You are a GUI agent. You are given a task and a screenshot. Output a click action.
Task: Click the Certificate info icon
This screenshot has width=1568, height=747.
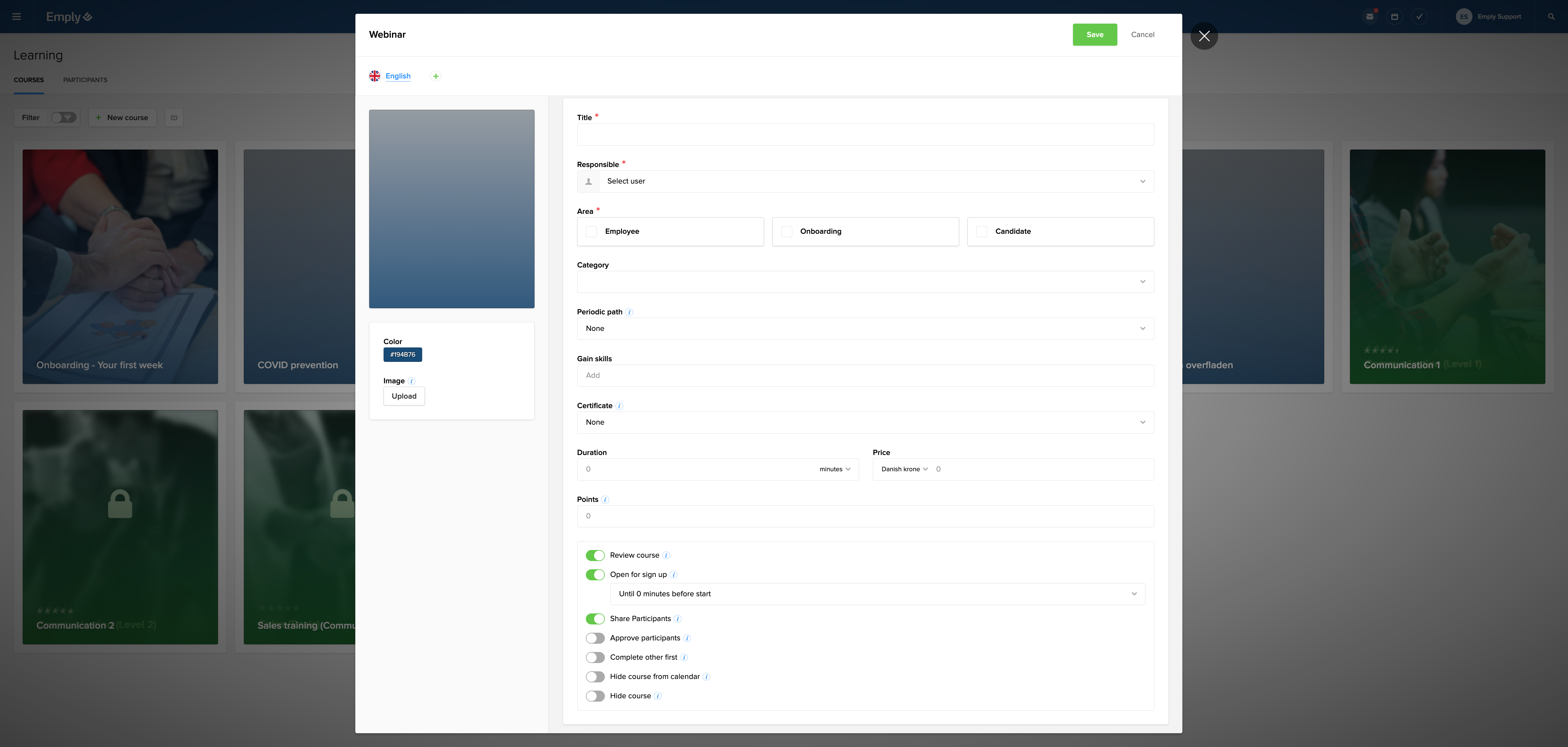[619, 406]
